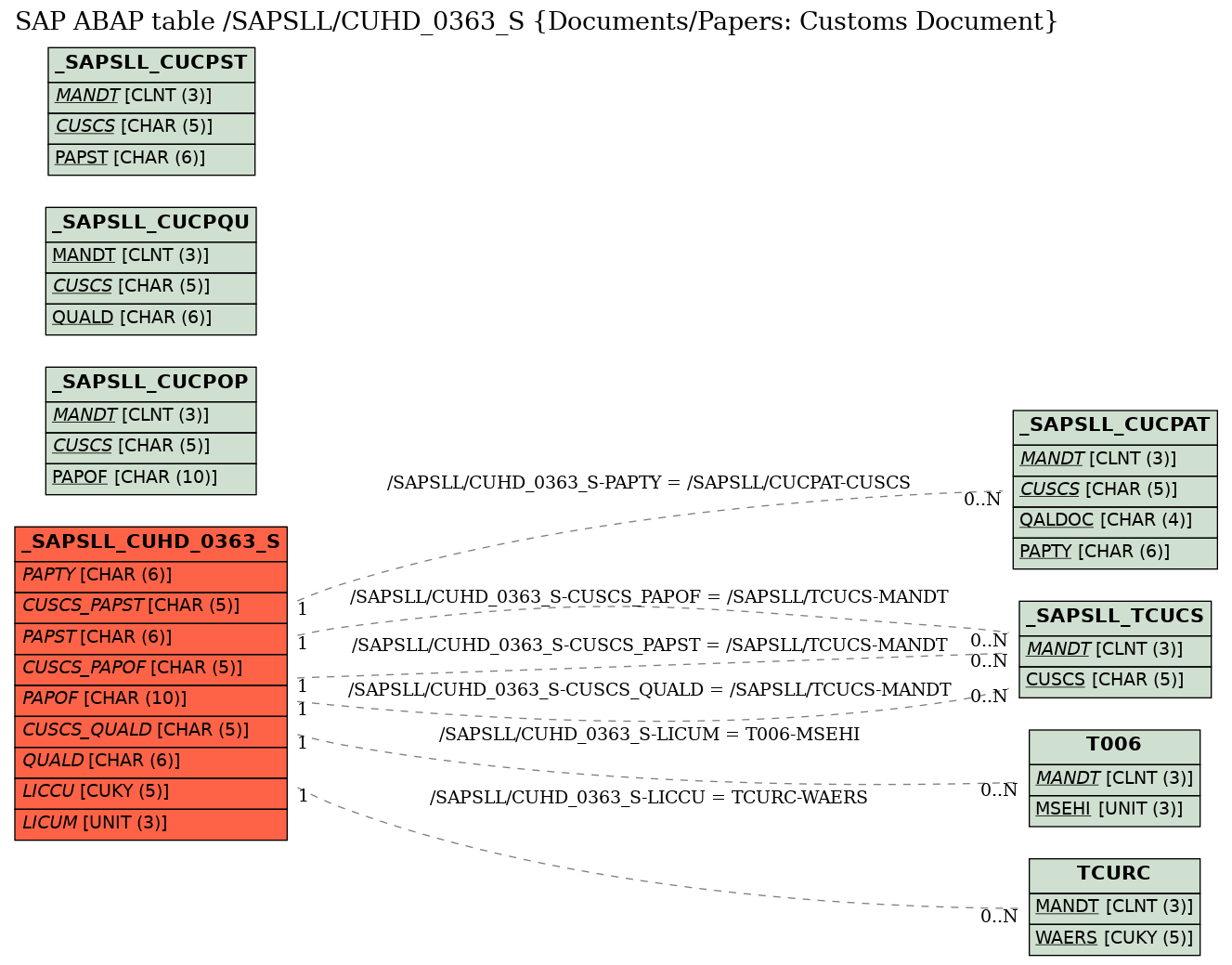Select PAPST [CHAR (6)] in the red table

[x=150, y=639]
